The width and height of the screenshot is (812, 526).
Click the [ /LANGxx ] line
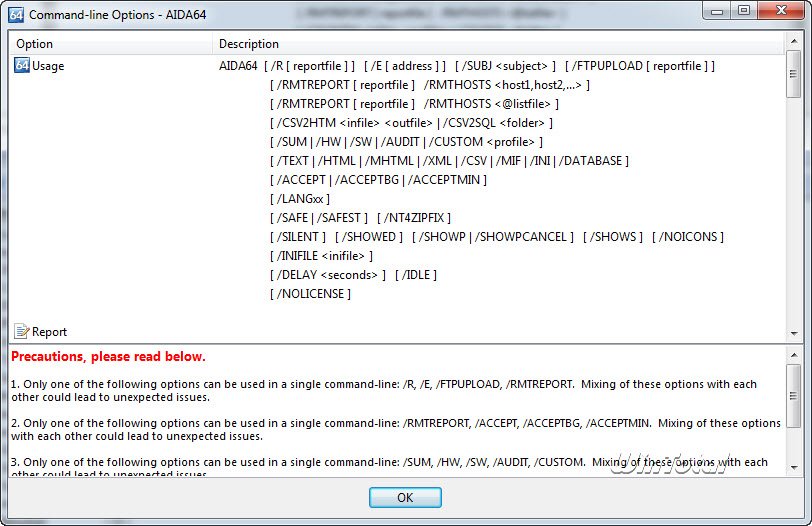click(x=299, y=199)
